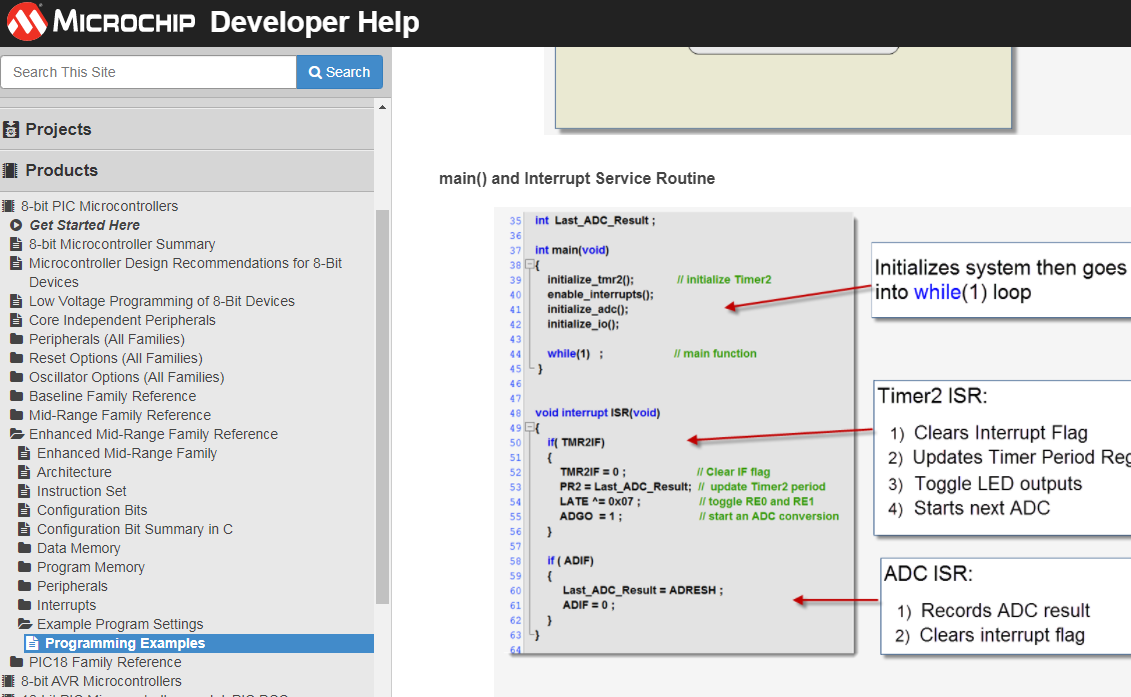Click document icon beside Instruction Set
This screenshot has height=697, width=1131.
click(x=24, y=491)
